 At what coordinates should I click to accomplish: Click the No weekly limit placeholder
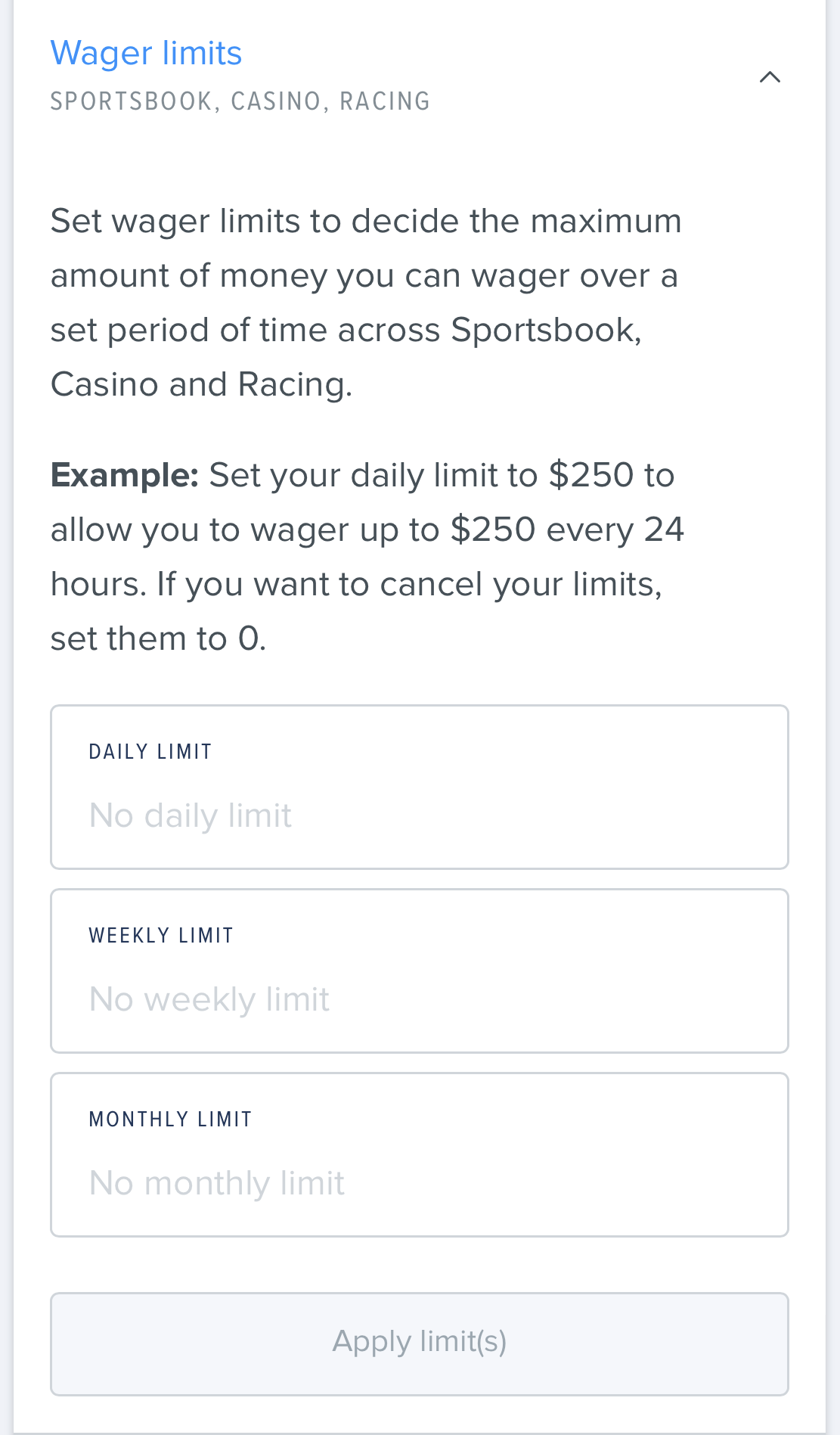(209, 999)
